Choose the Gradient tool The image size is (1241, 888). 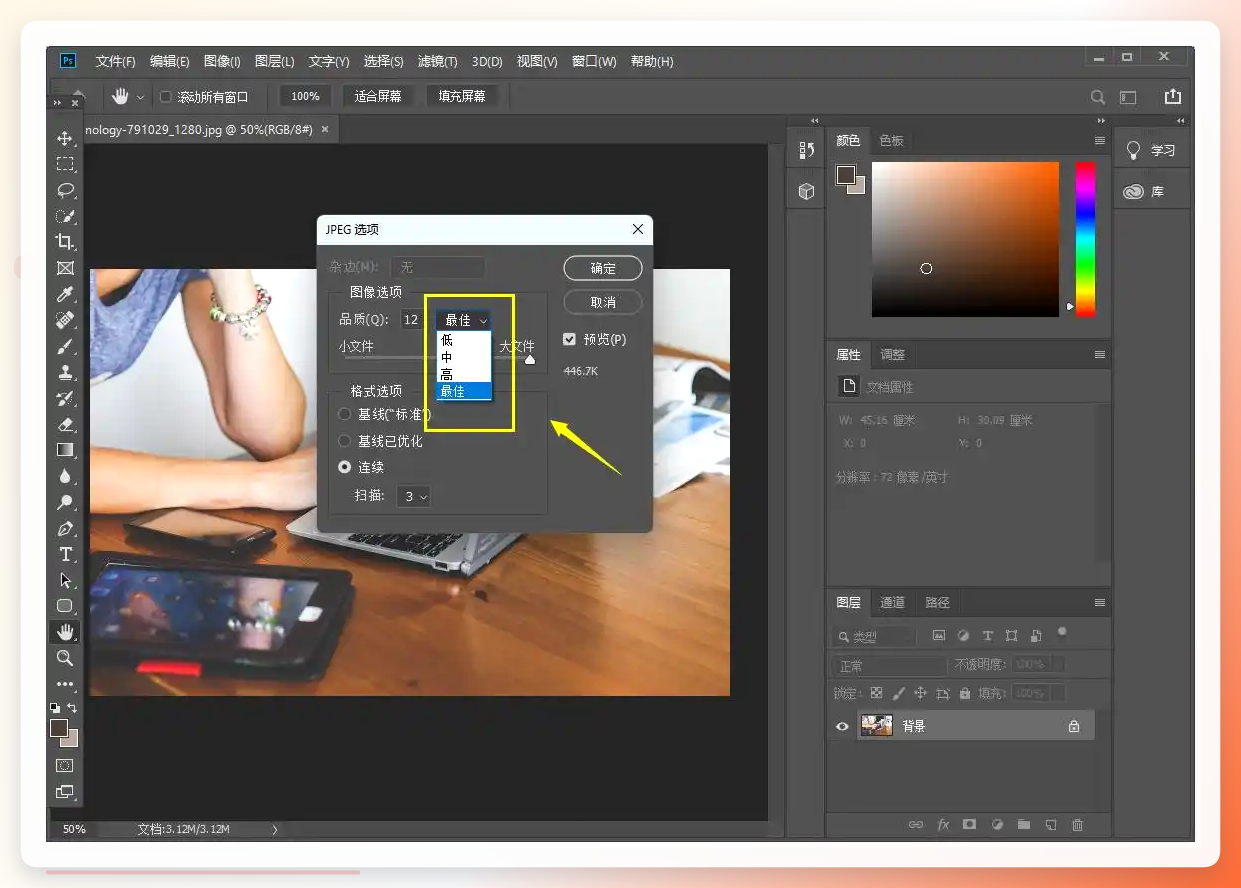click(x=65, y=450)
